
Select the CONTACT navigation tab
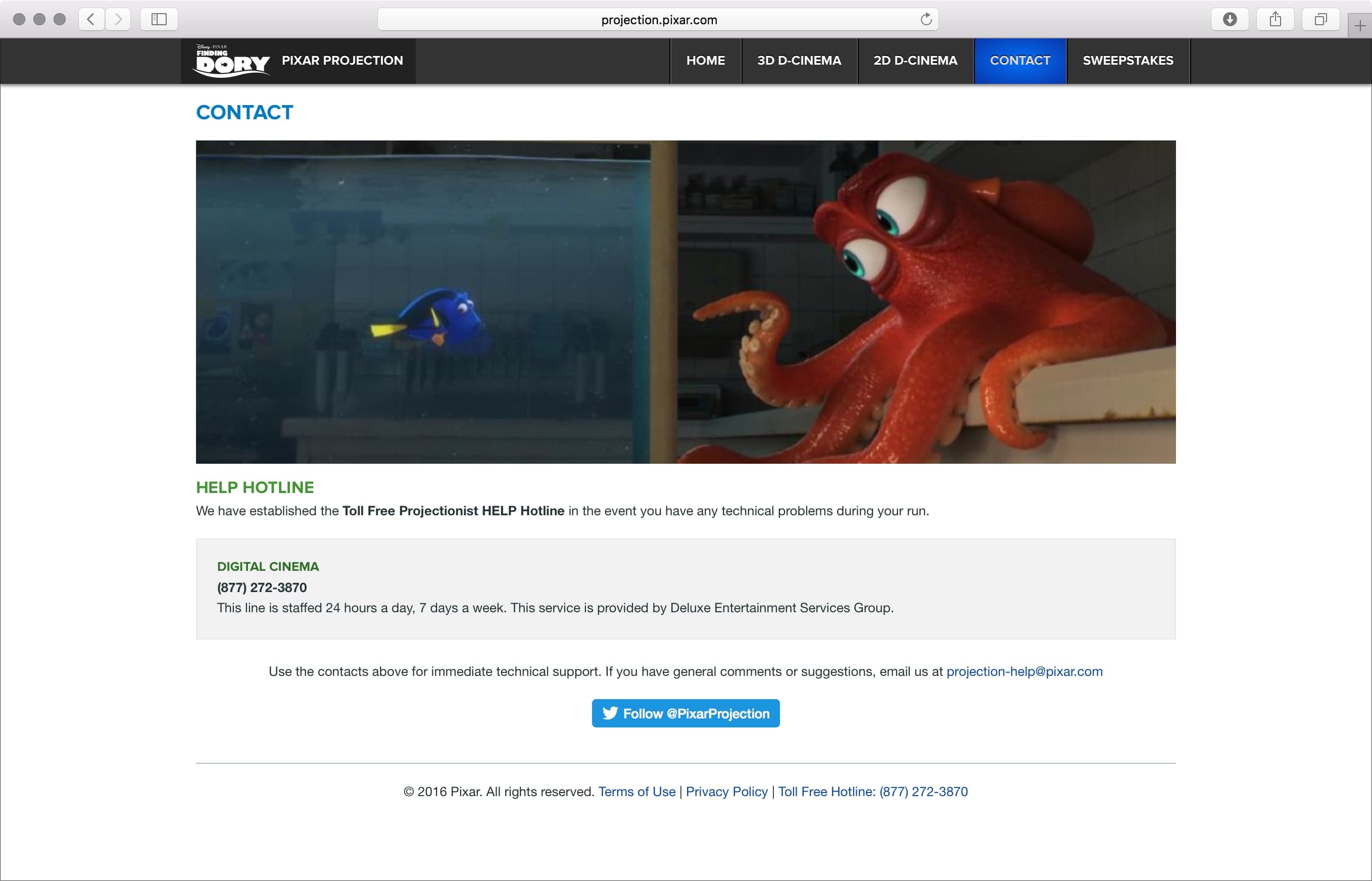coord(1020,61)
